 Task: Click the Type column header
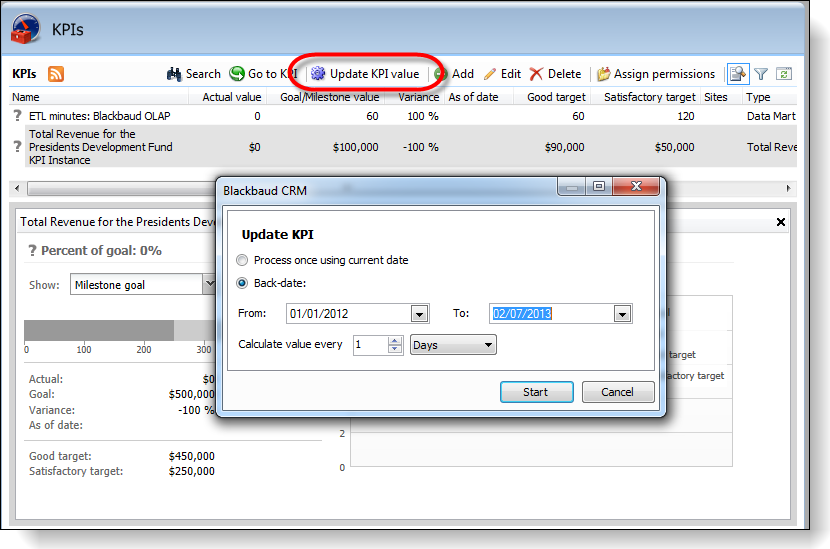pyautogui.click(x=768, y=97)
